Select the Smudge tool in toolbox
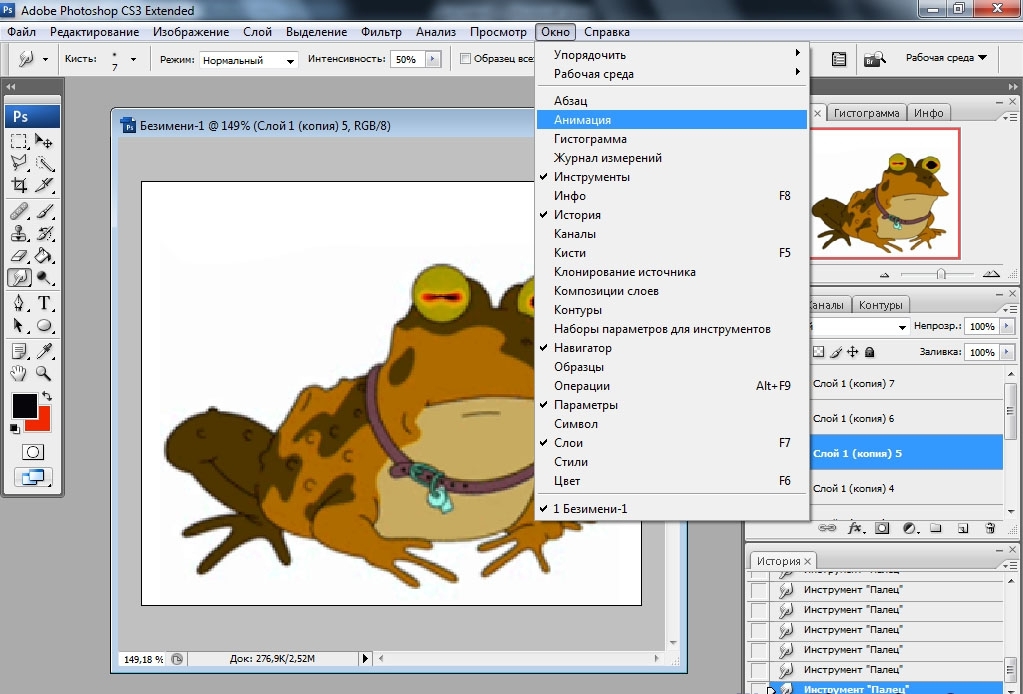The image size is (1023, 694). [19, 278]
